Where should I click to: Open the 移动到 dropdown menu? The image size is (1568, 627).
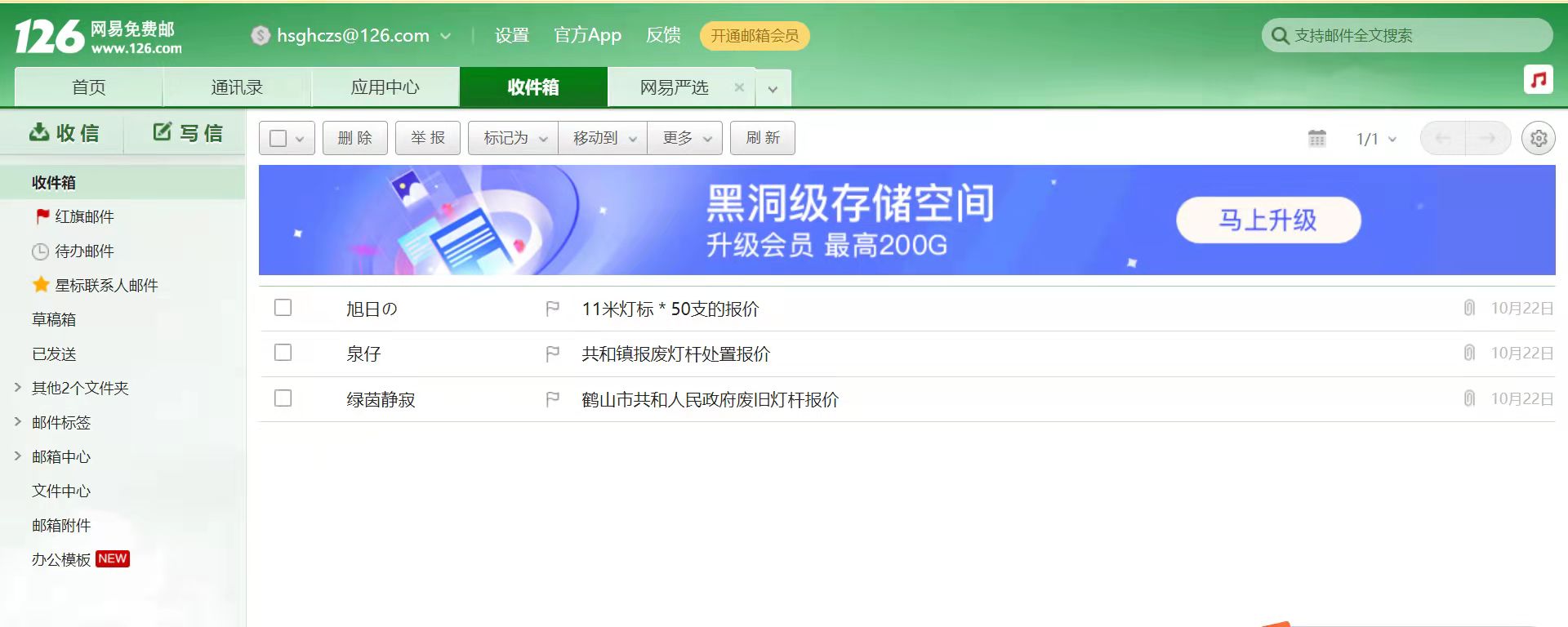603,138
